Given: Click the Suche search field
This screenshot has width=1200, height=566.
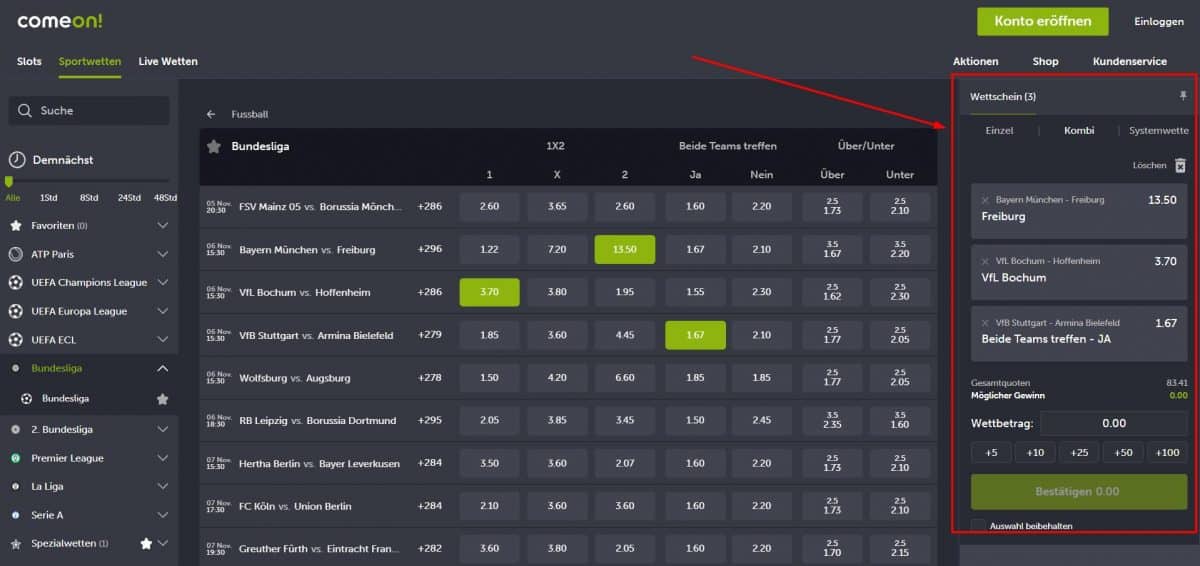Looking at the screenshot, I should pyautogui.click(x=89, y=111).
